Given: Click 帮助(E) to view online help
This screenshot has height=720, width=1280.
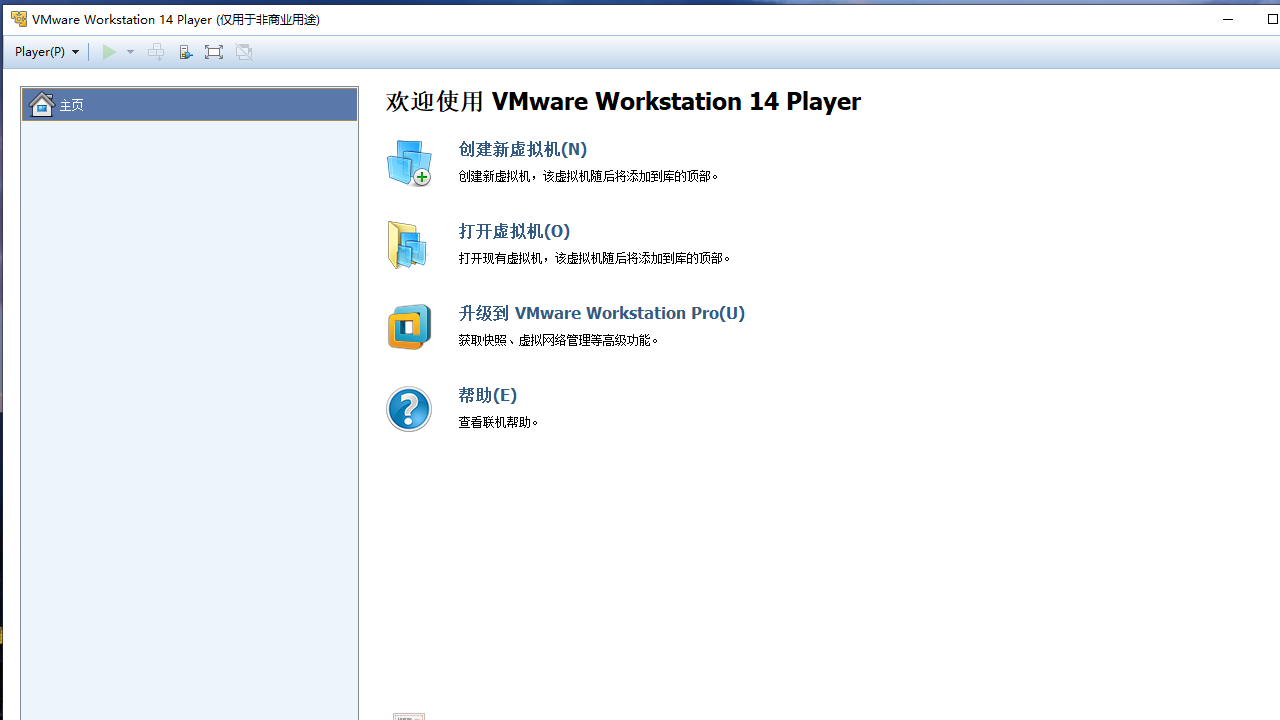Looking at the screenshot, I should tap(487, 395).
